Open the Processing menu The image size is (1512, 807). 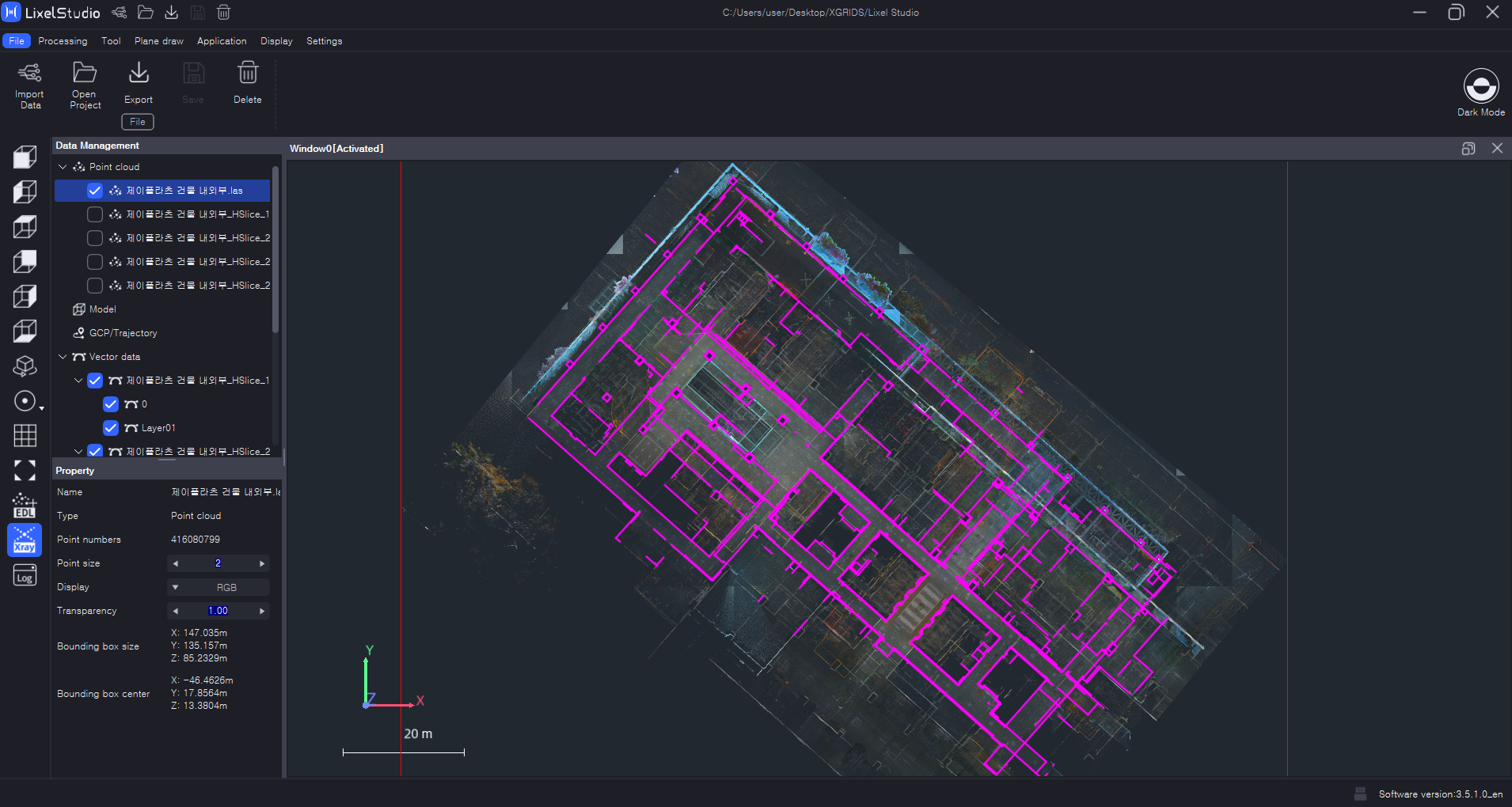pyautogui.click(x=63, y=41)
